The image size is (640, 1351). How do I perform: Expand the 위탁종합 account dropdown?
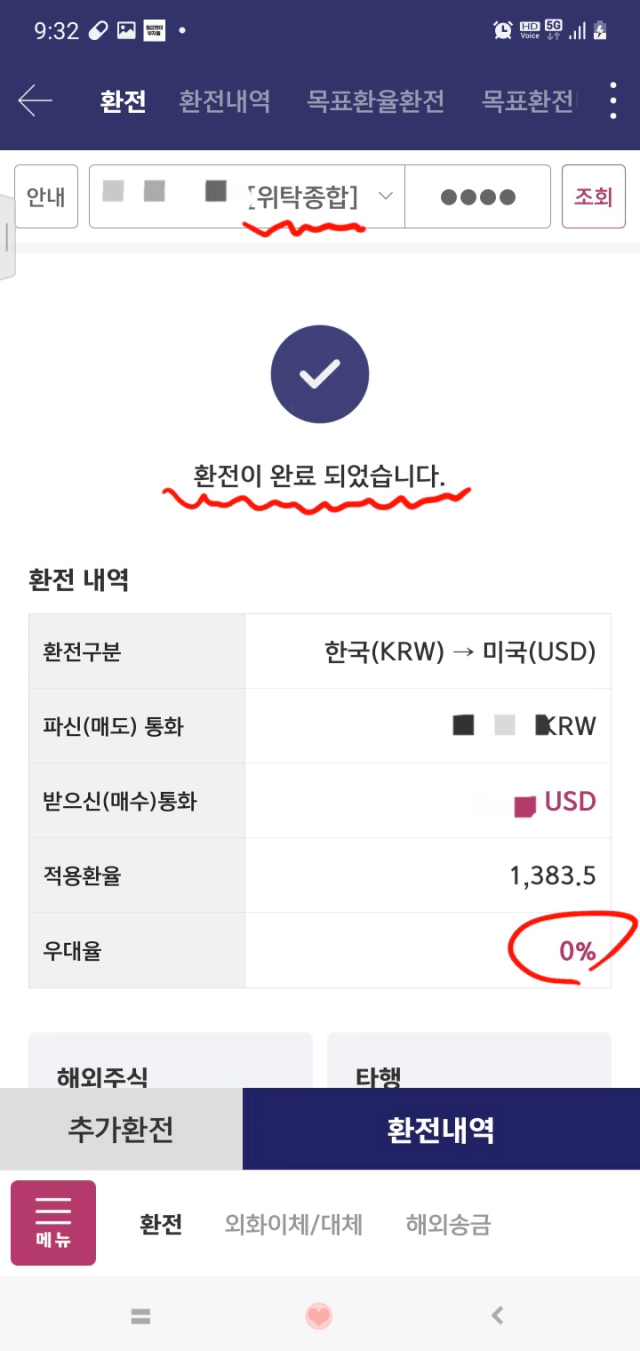247,197
